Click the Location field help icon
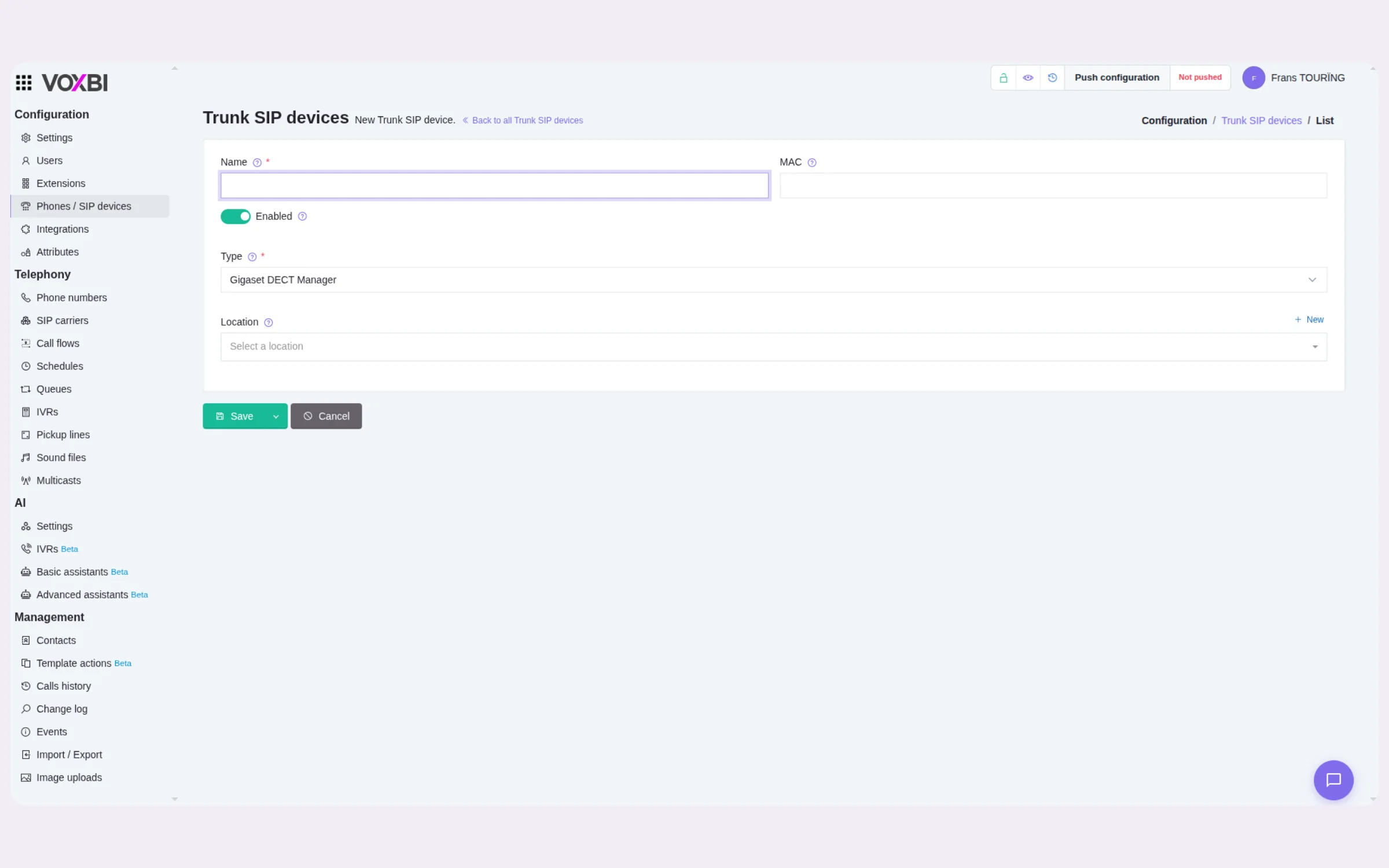The height and width of the screenshot is (868, 1389). point(268,322)
